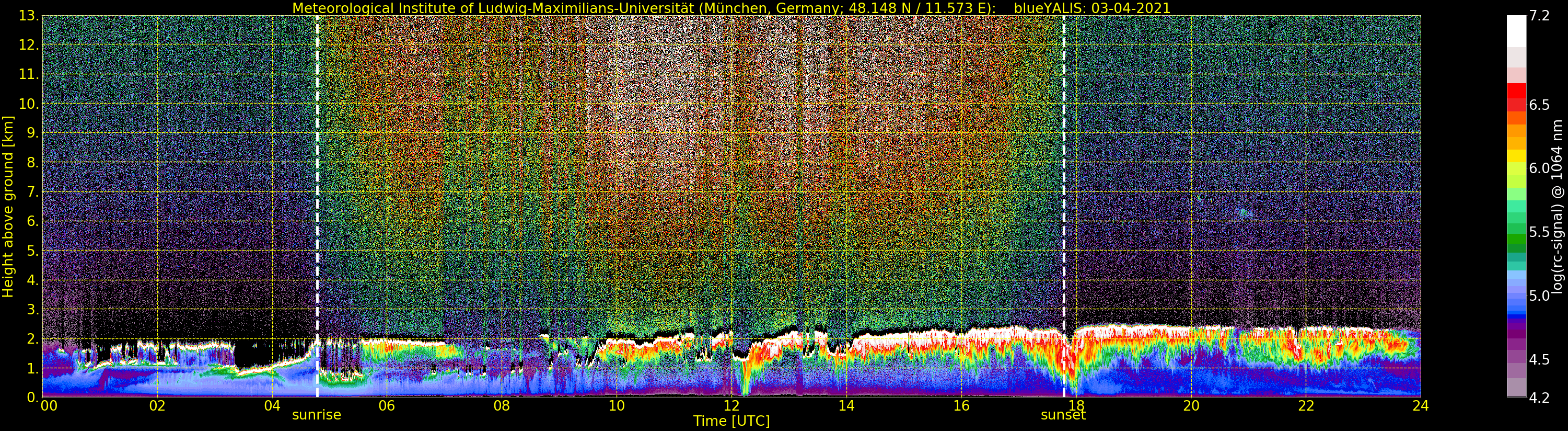Click the 12 tick on the time axis
Image resolution: width=1568 pixels, height=431 pixels.
[731, 406]
